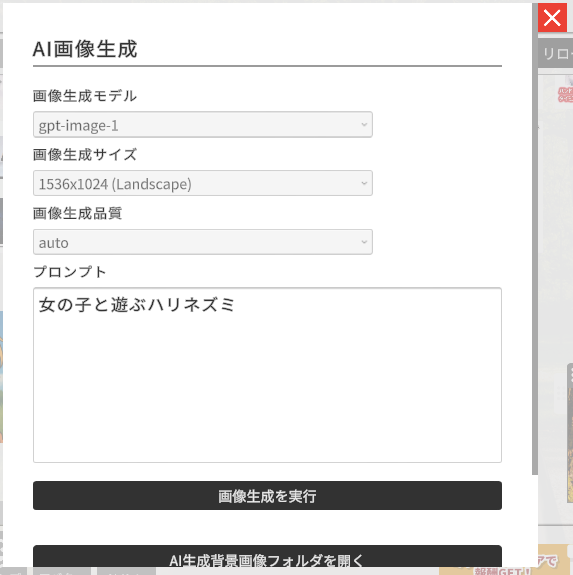Select the third gray tab at bottom edge
Screen dimensions: 573x575
point(126,571)
